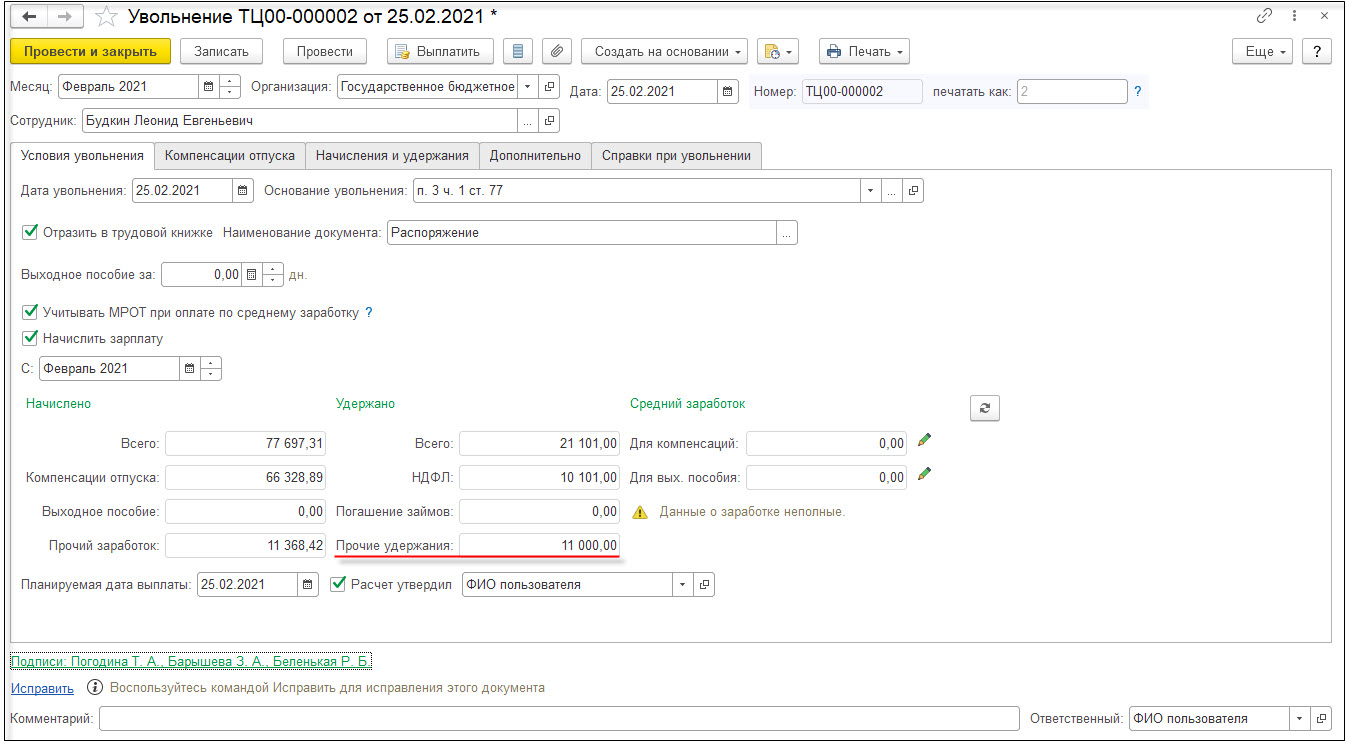Viewport: 1345px width, 741px height.
Task: Open help with the question mark button
Action: pyautogui.click(x=1317, y=51)
